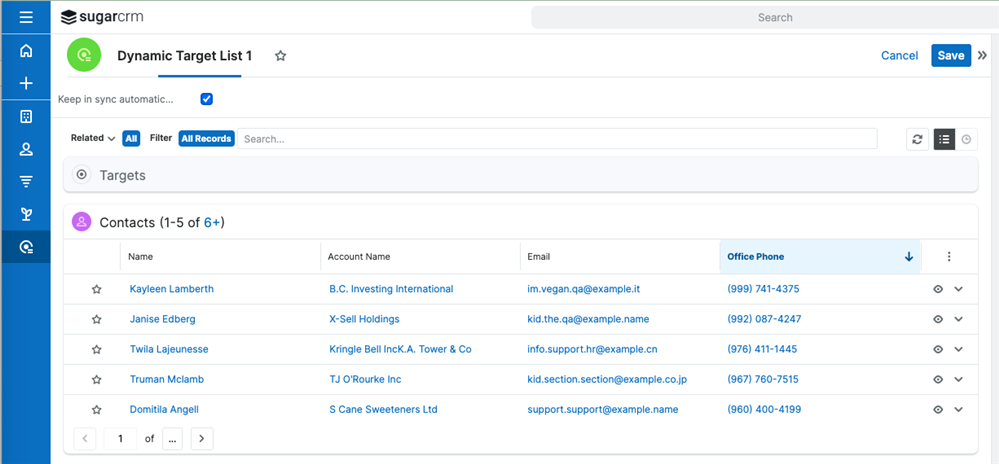The image size is (999, 464).
Task: Open the hamburger navigation menu
Action: 26,17
